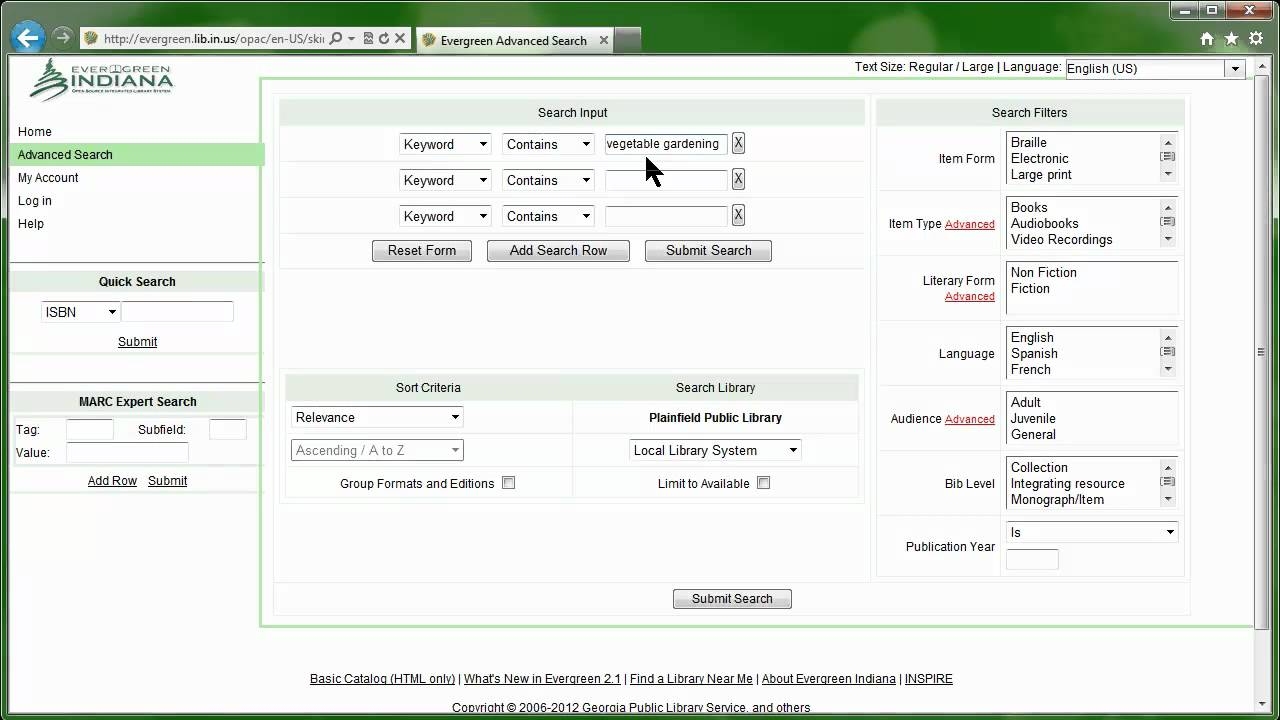
Task: Go to Home in sidebar menu
Action: tap(35, 131)
